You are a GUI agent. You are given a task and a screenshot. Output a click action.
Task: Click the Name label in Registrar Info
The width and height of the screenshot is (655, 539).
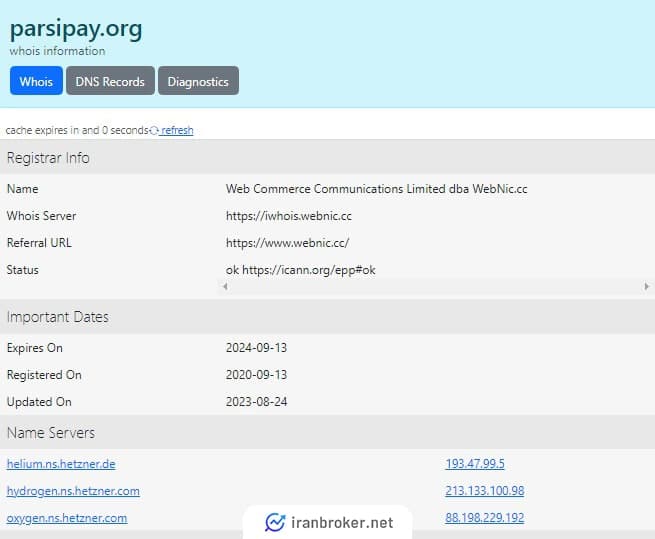point(23,189)
